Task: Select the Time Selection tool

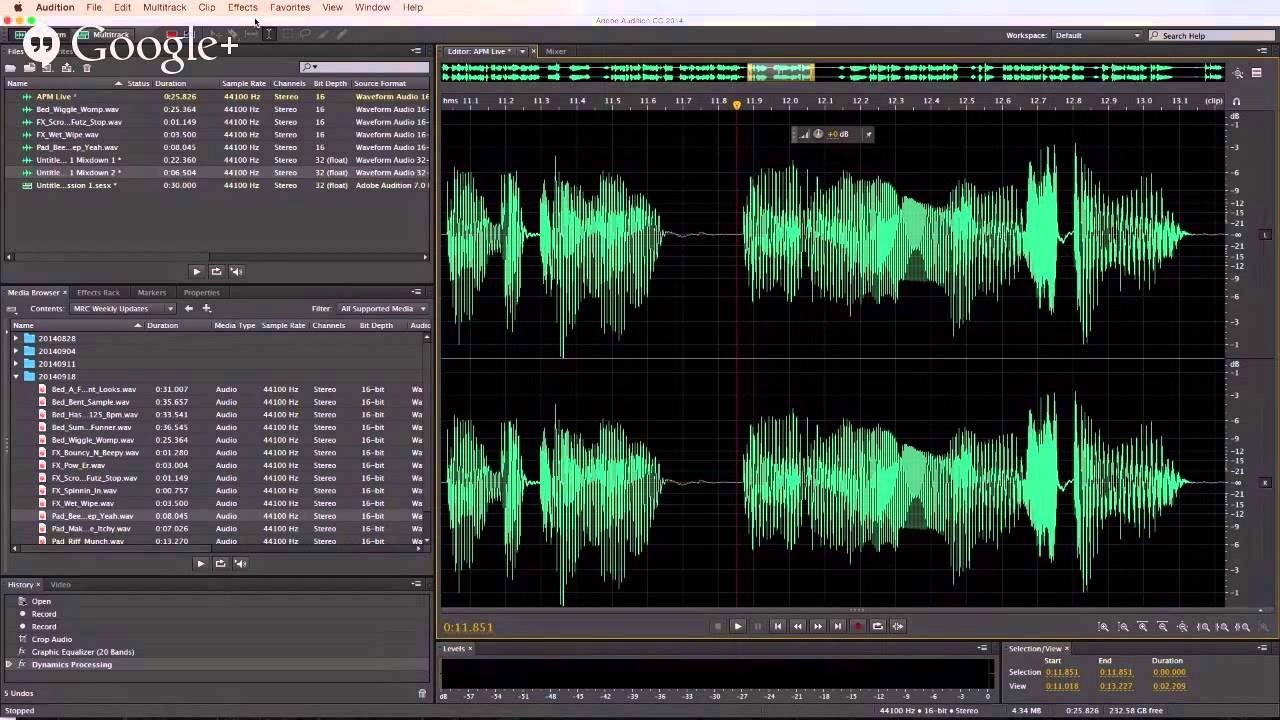Action: (268, 34)
